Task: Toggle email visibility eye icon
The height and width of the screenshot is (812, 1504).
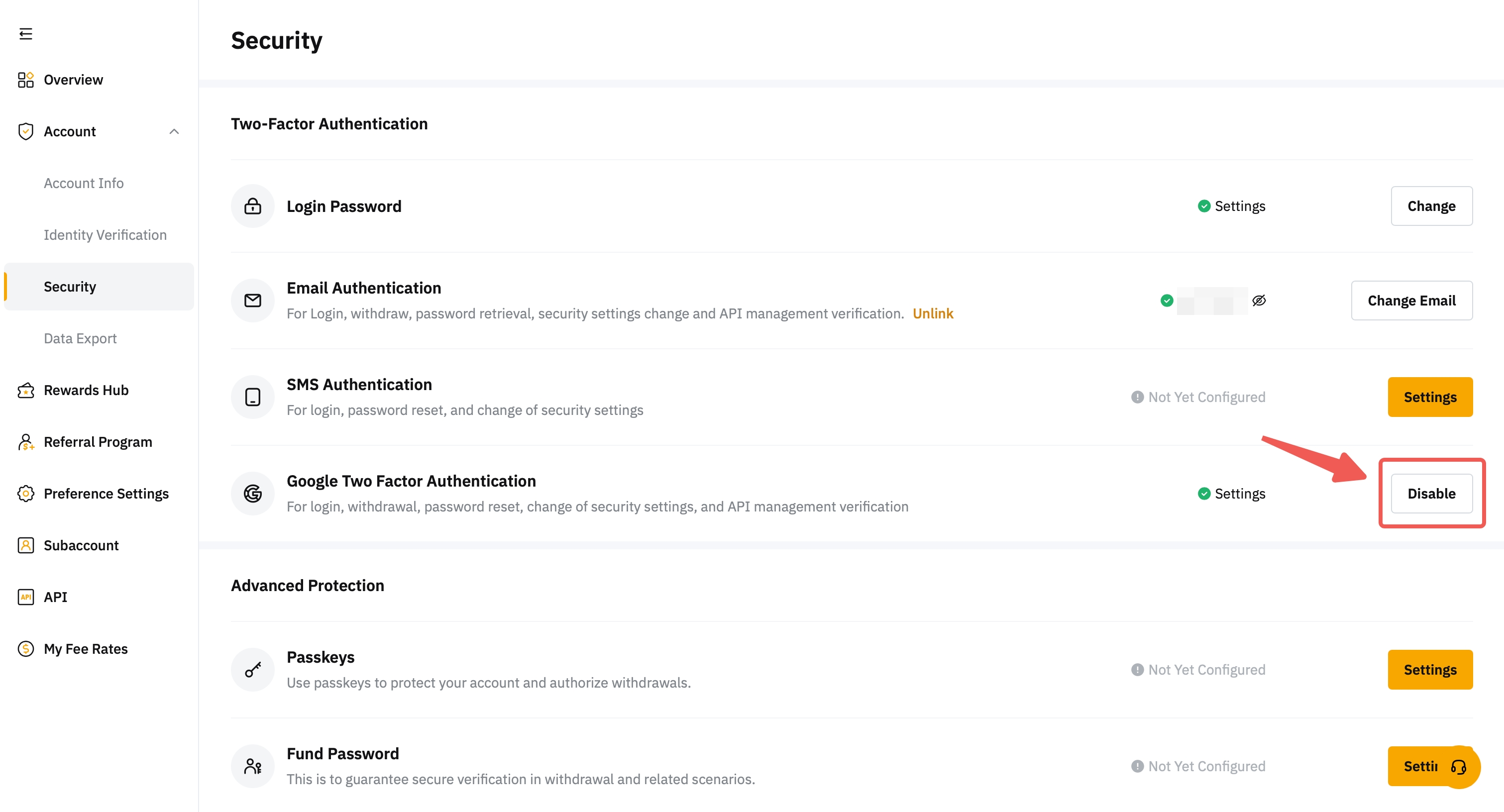Action: point(1259,300)
